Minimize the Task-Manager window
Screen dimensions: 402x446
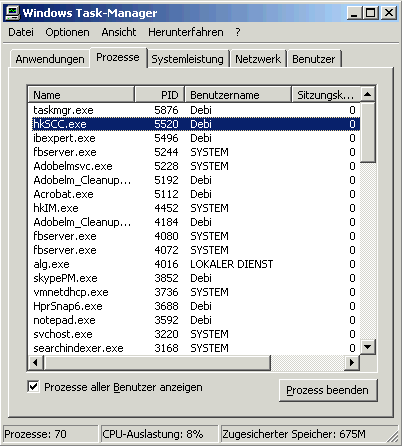(354, 13)
